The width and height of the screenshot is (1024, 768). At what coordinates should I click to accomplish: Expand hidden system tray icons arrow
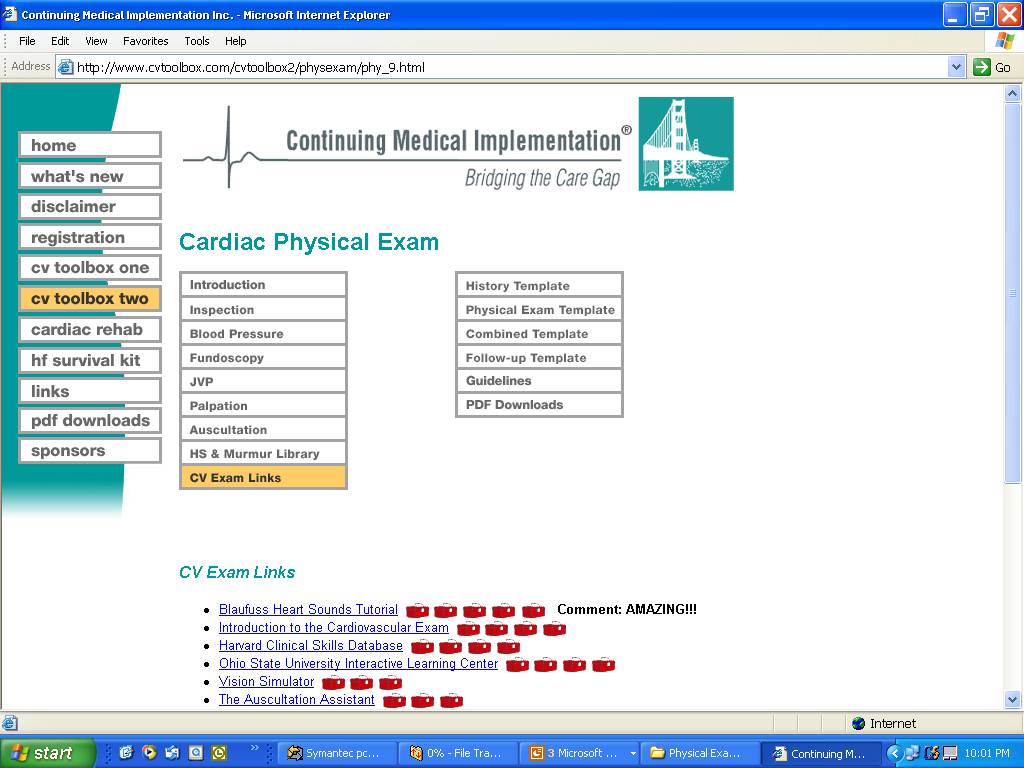coord(895,753)
